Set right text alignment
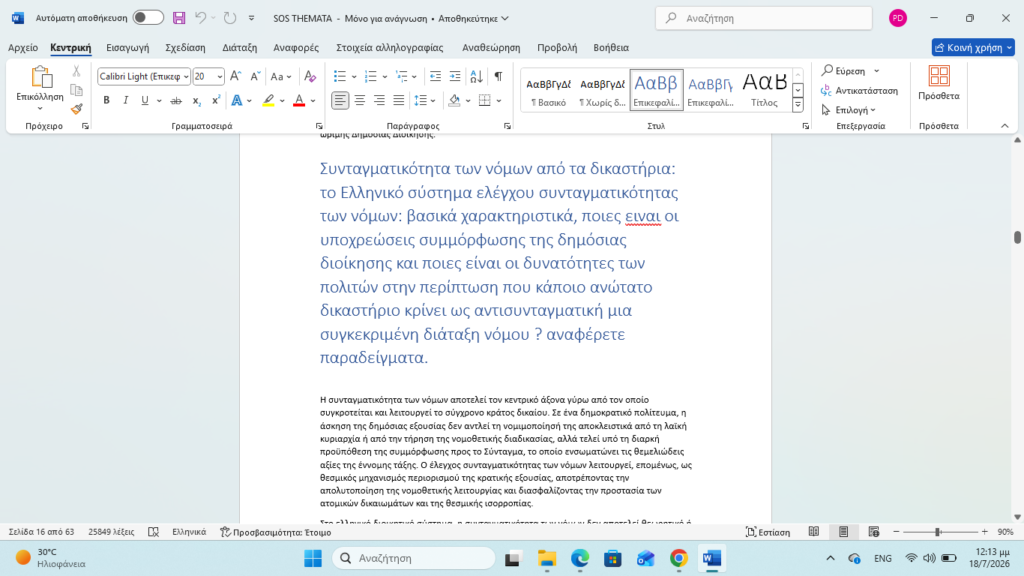 click(x=379, y=101)
